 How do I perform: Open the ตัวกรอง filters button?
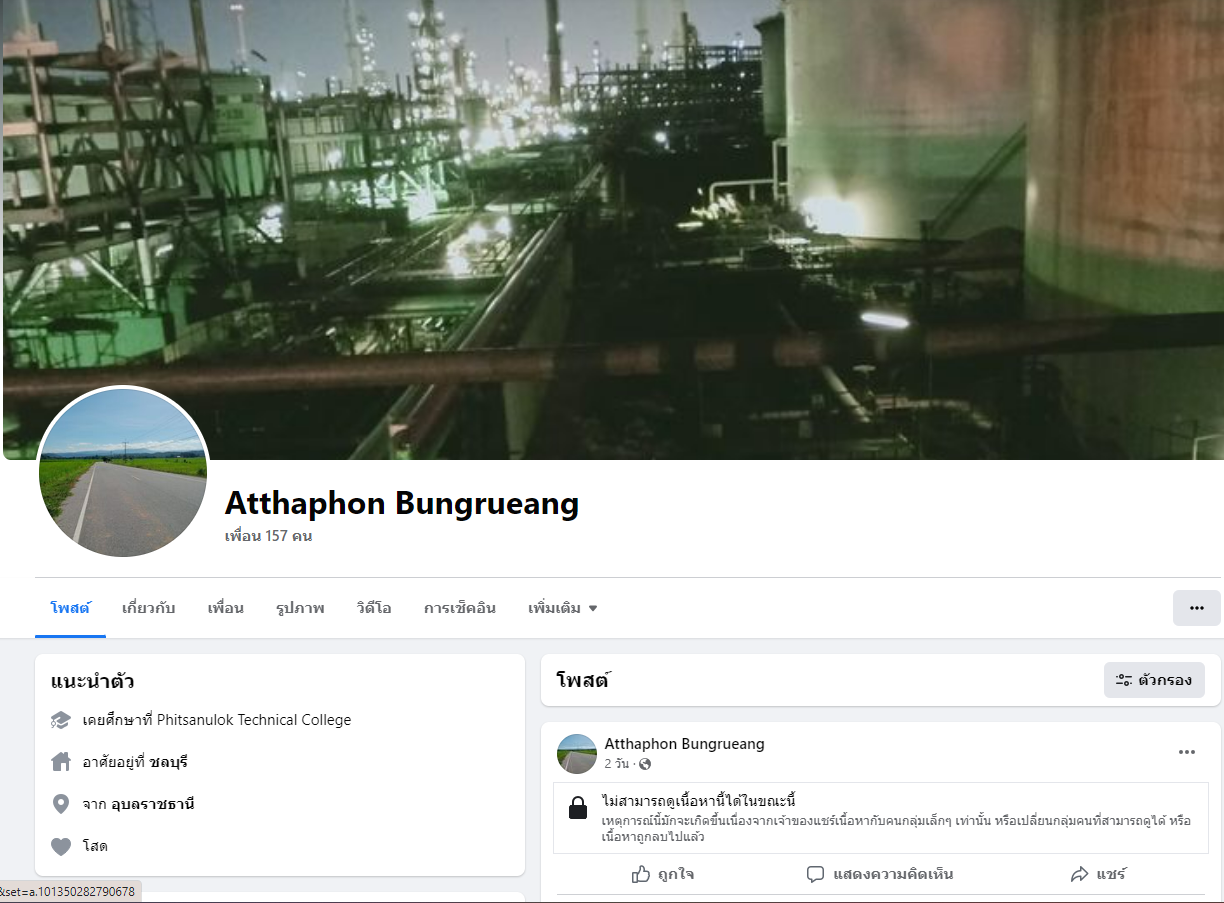(x=1154, y=680)
